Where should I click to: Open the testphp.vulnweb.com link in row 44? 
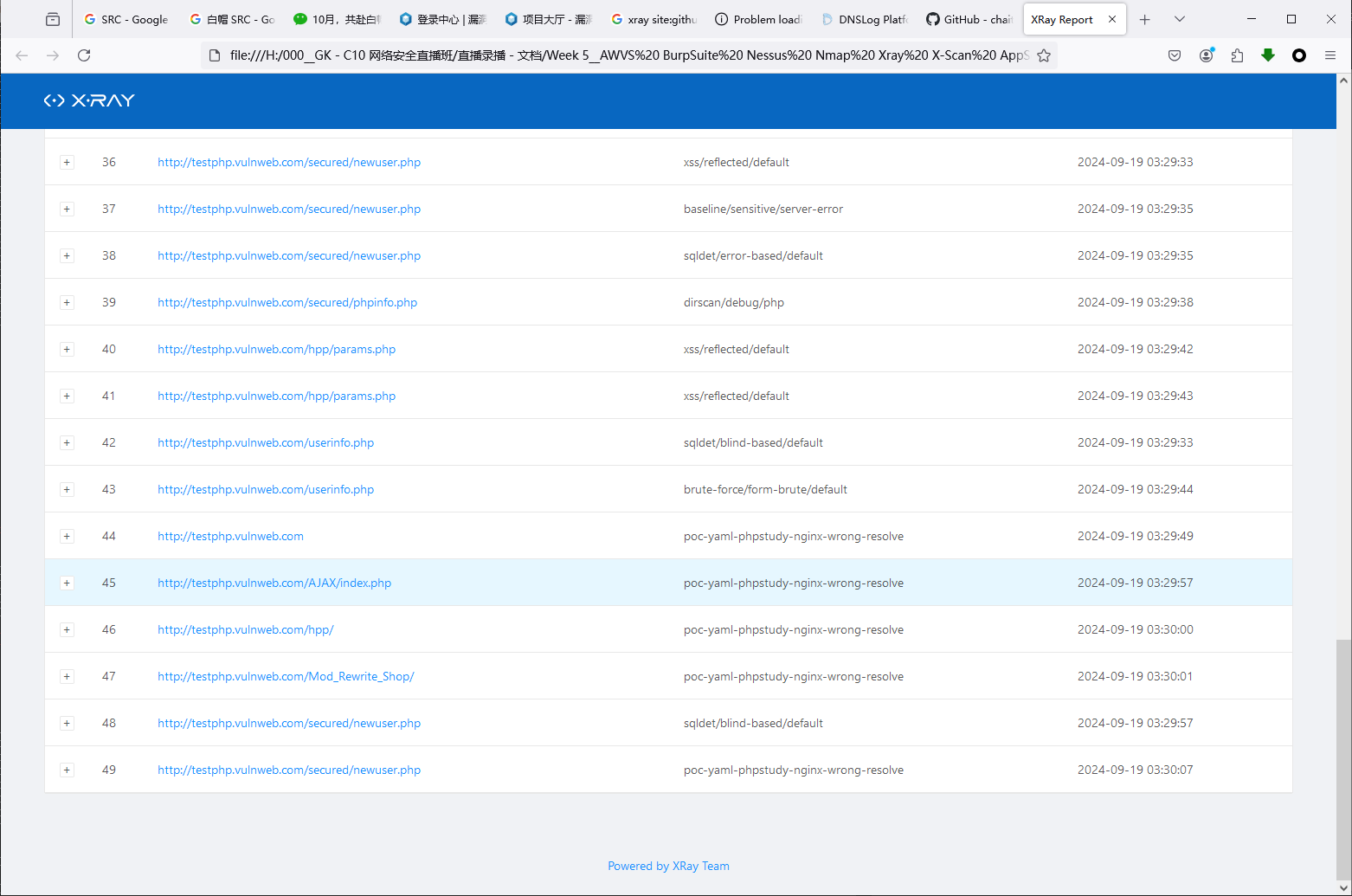click(x=230, y=536)
